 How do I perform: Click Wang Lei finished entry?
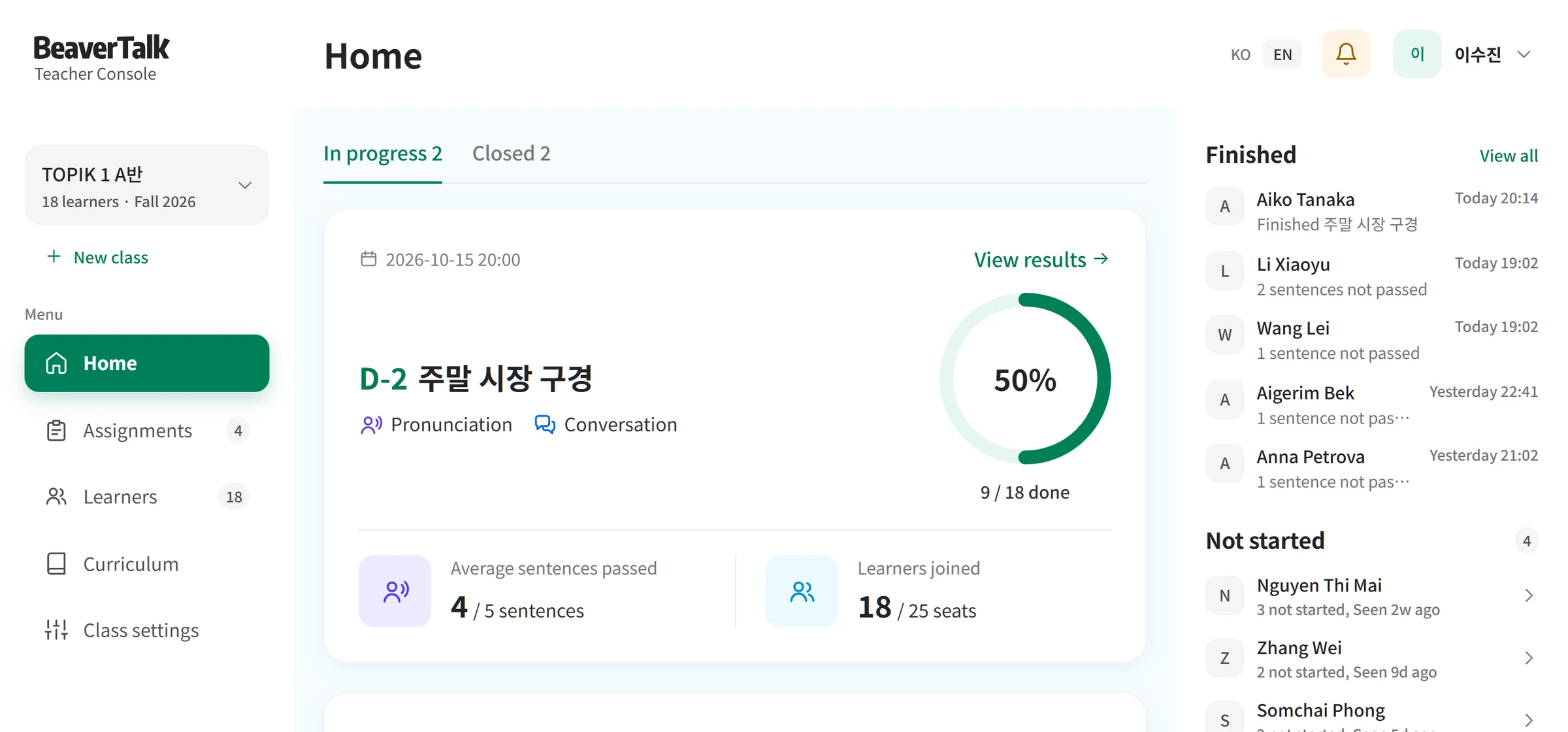click(1371, 340)
